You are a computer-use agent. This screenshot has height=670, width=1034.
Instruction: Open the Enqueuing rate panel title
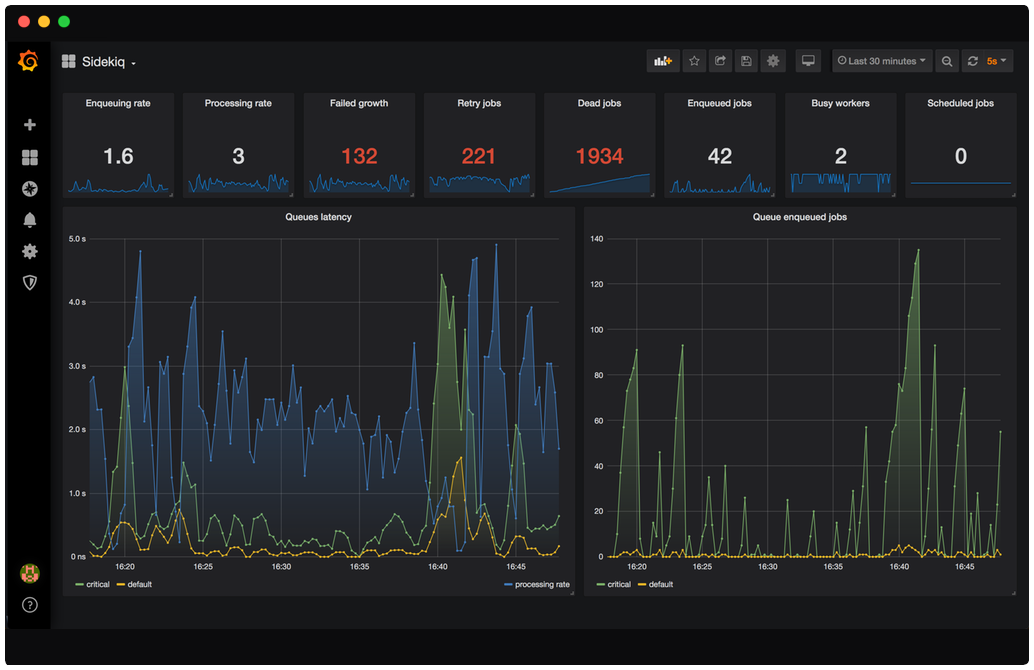point(118,103)
